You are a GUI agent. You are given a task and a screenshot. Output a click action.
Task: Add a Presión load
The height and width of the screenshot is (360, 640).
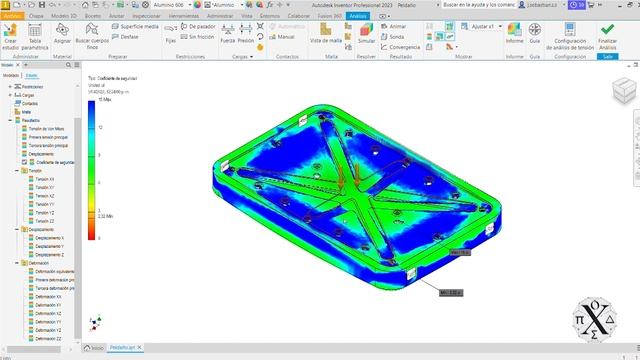(x=245, y=33)
